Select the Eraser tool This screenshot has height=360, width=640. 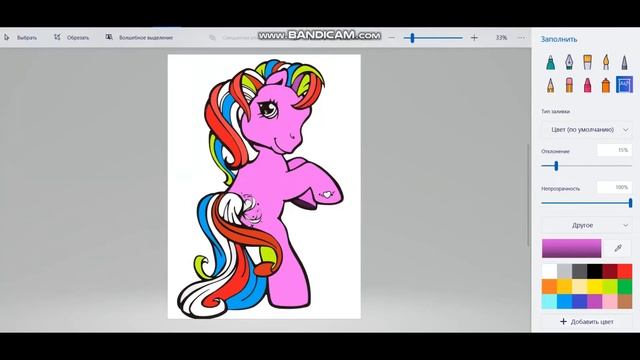(x=569, y=85)
